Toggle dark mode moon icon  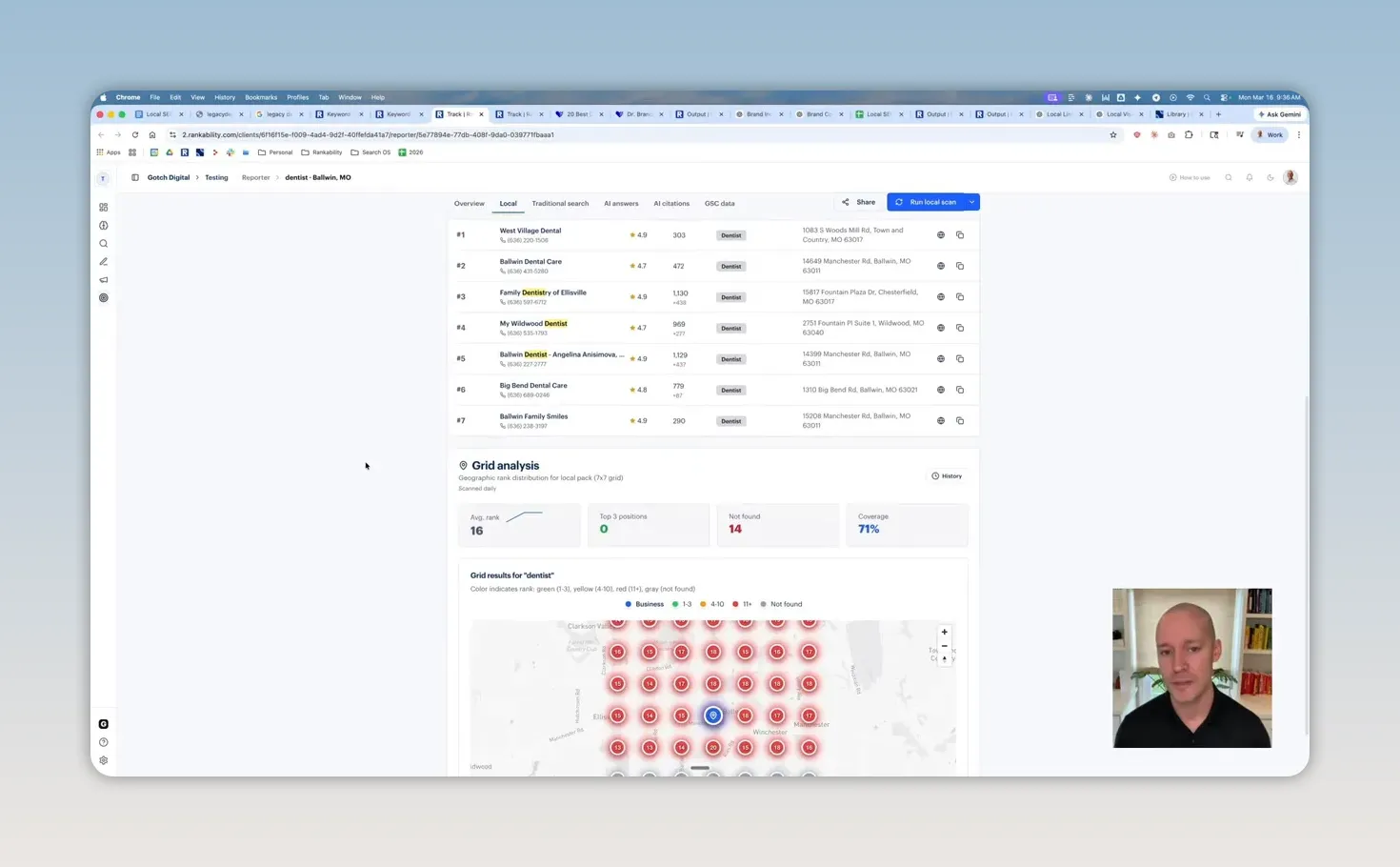(1270, 177)
